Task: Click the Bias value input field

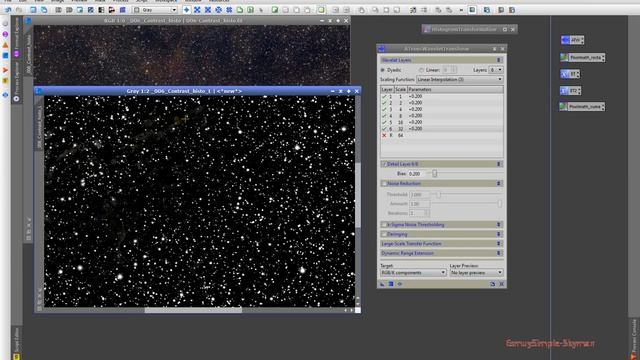Action: click(x=418, y=174)
